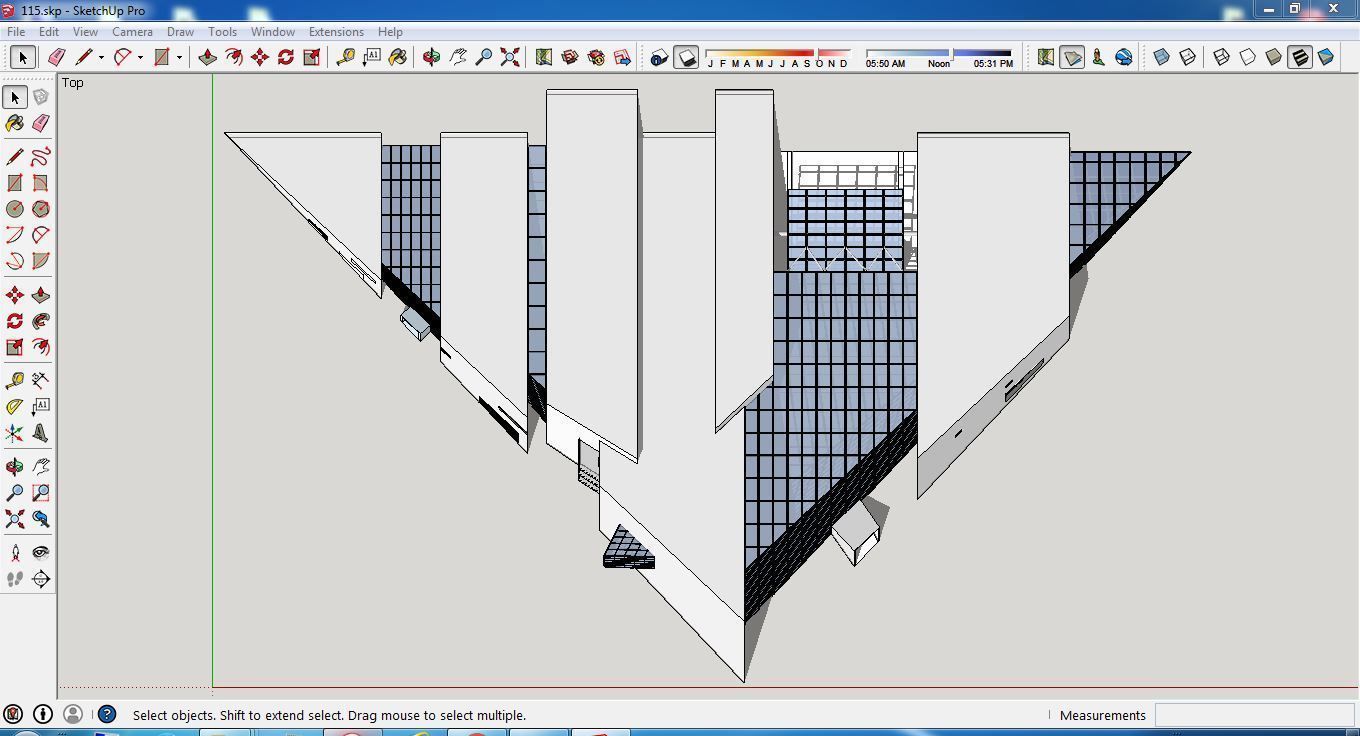Activate the Pan hand tool in top toolbar

pos(458,58)
